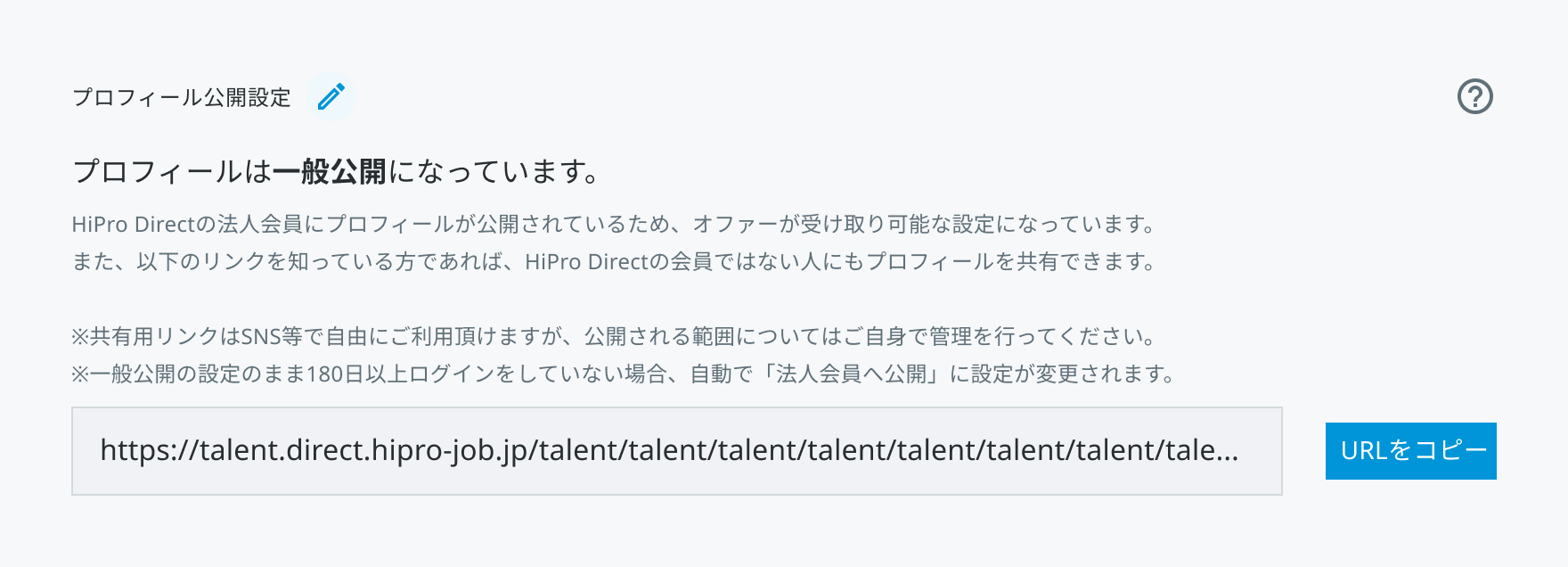Click the ellipsis ending the truncated URL
The height and width of the screenshot is (567, 1568).
coord(1227,451)
